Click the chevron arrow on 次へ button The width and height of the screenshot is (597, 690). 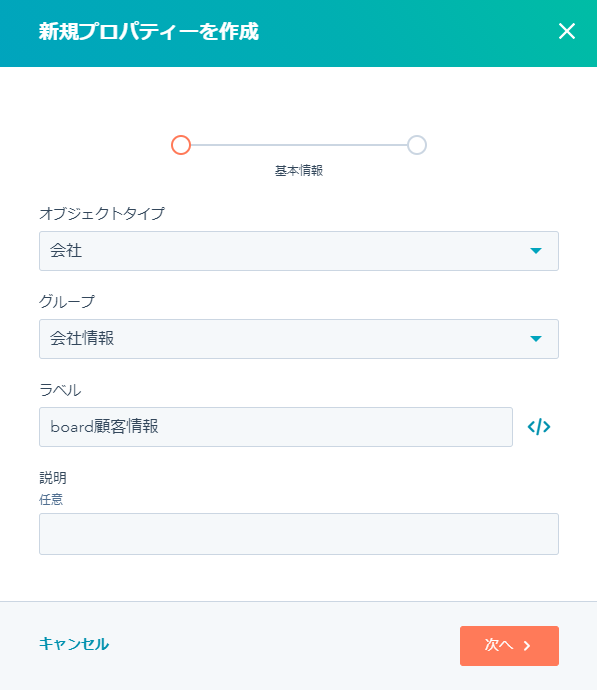(x=527, y=646)
